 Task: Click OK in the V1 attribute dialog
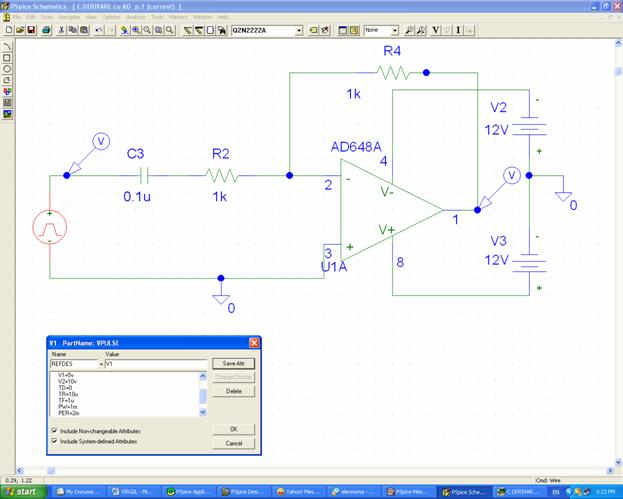click(233, 428)
